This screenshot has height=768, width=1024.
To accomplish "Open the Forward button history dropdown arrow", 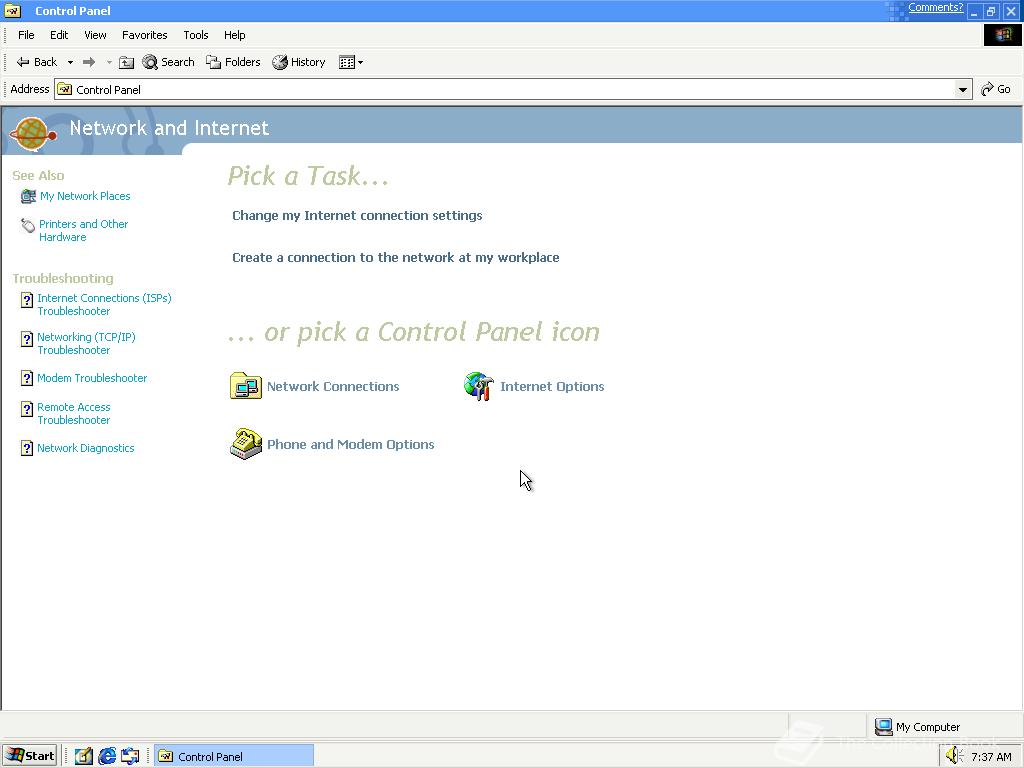I will [109, 62].
